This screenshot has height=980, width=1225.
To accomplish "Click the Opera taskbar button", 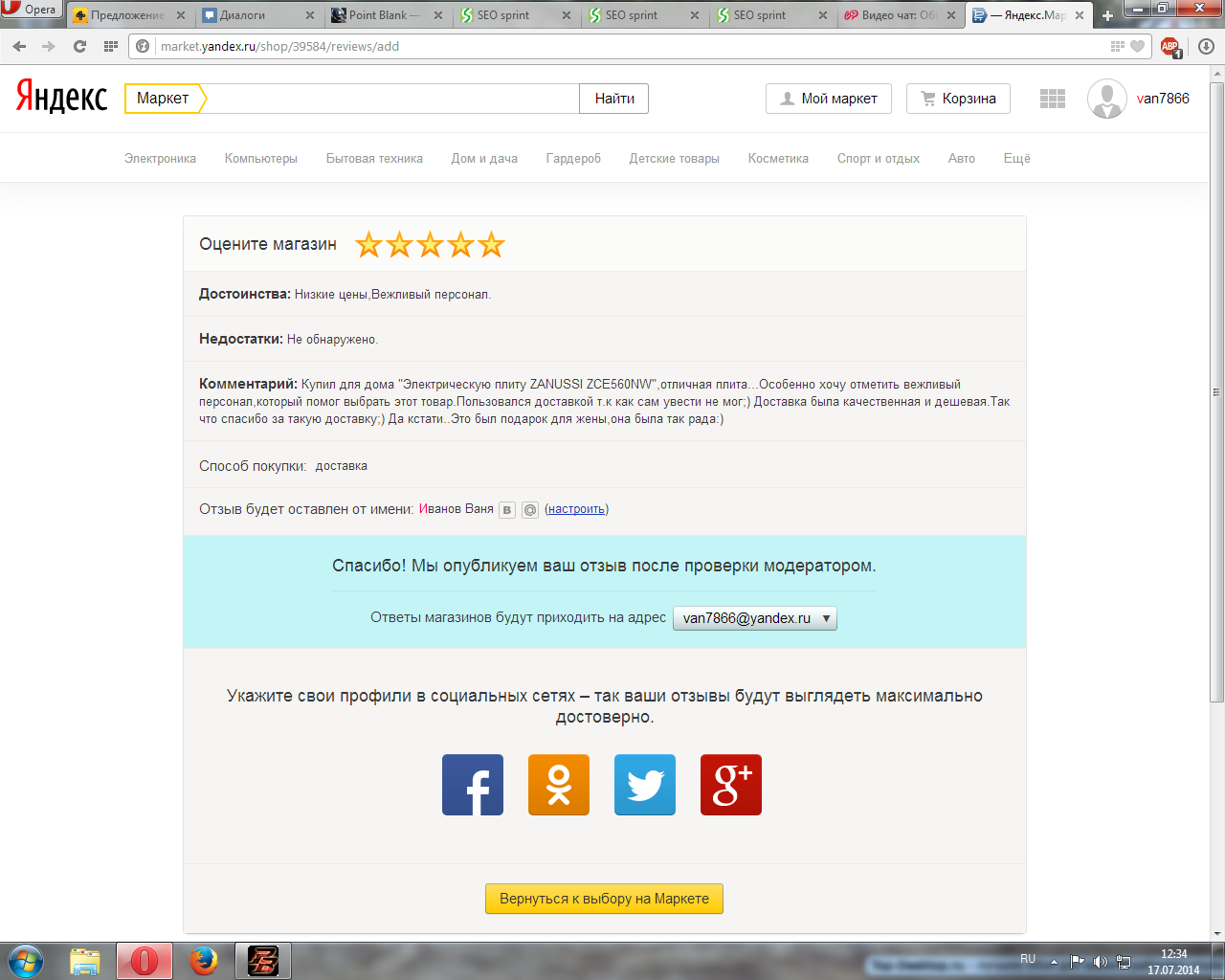I will [x=145, y=961].
